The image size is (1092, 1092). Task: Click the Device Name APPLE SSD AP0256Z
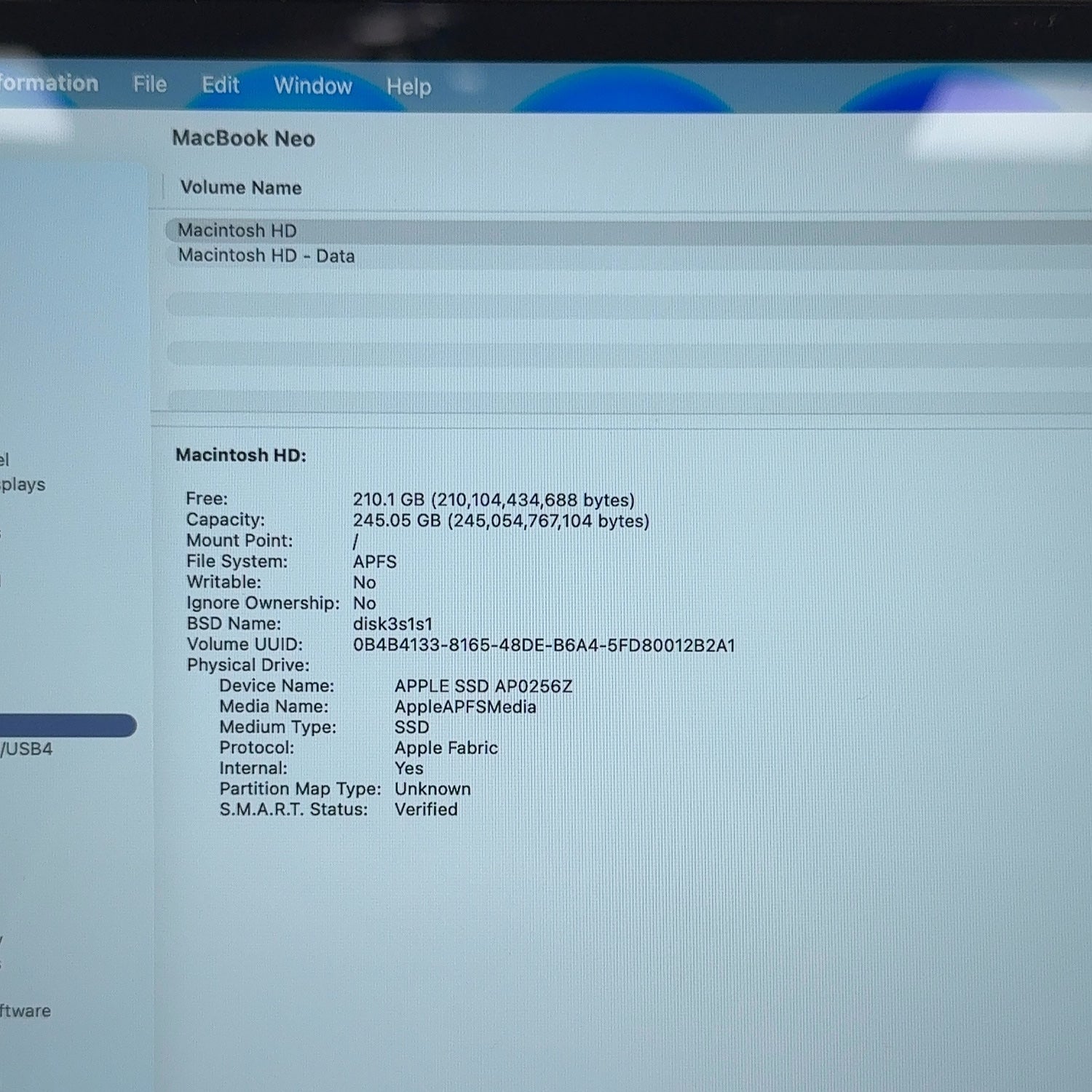483,687
